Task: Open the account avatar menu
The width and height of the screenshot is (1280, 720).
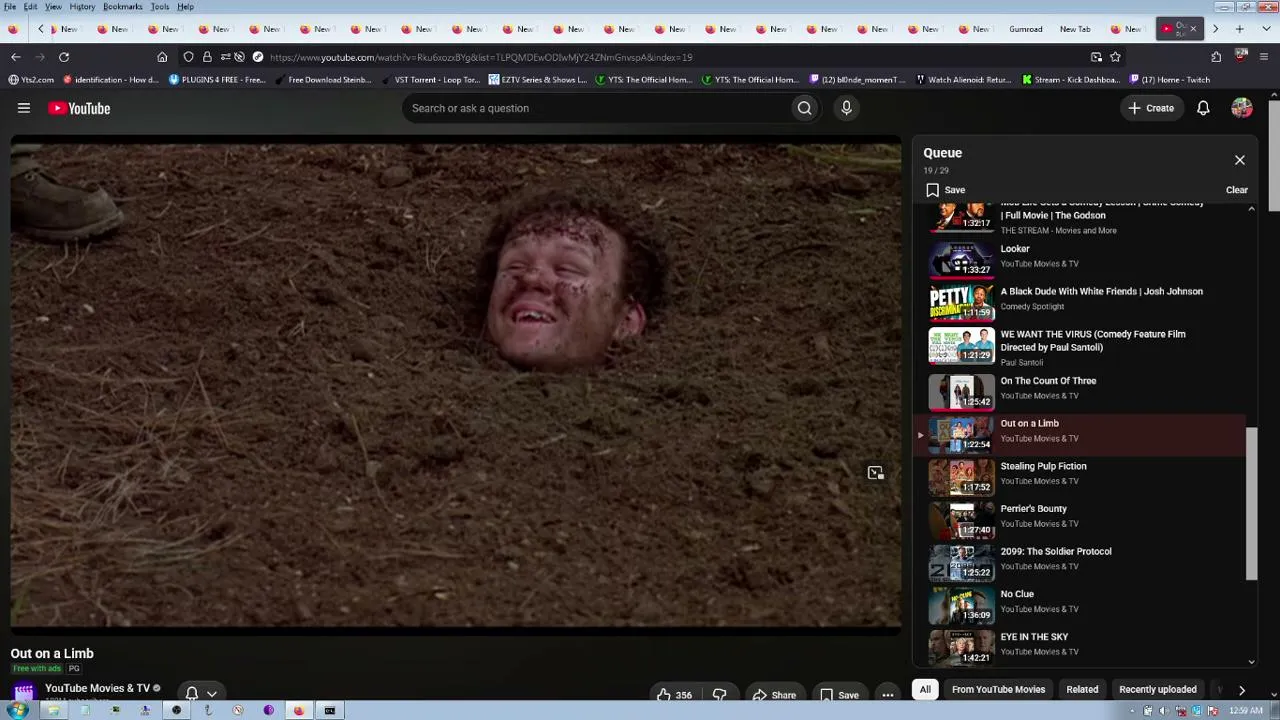Action: pos(1242,108)
